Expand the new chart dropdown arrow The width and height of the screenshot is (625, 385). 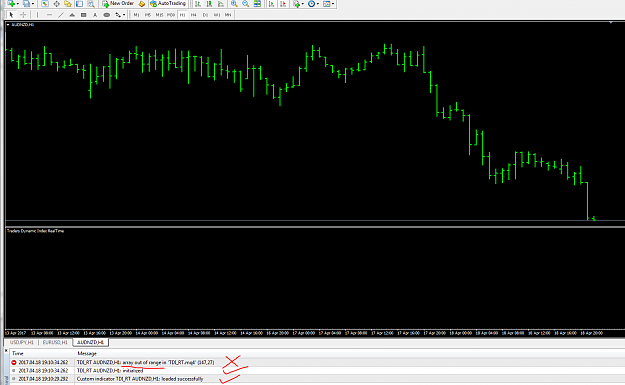(x=18, y=4)
